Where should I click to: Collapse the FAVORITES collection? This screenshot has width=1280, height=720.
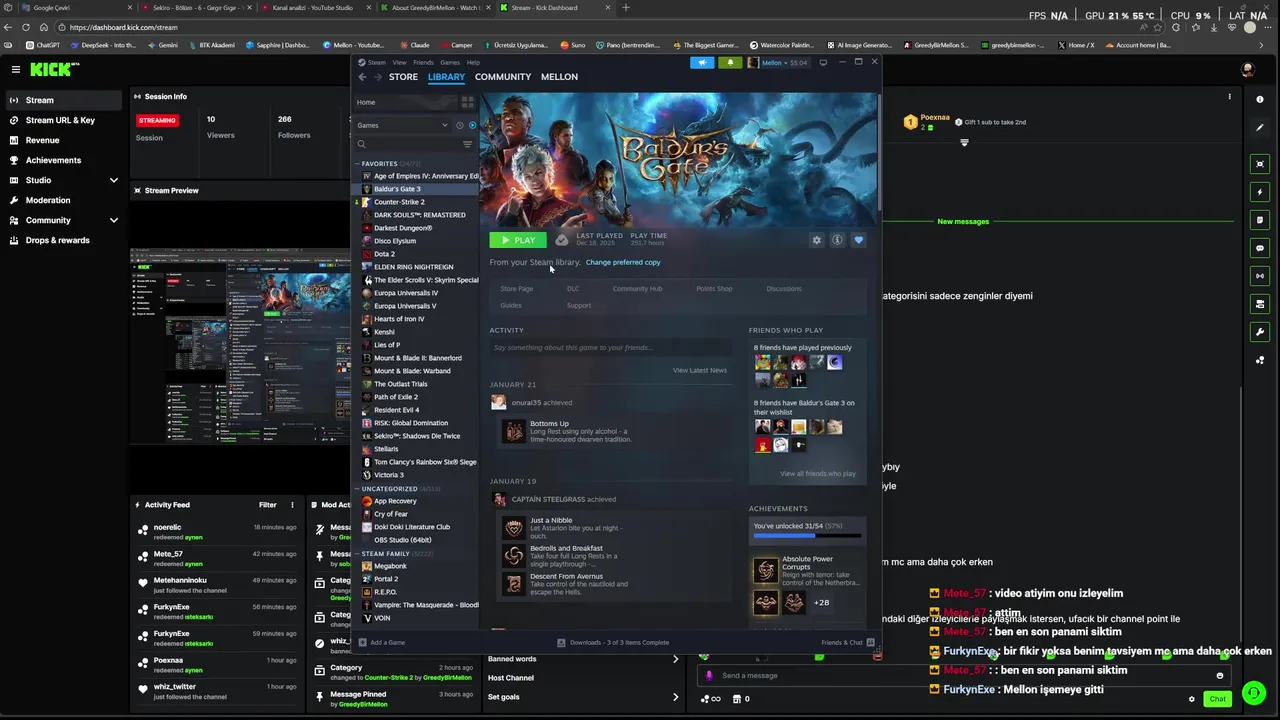coord(357,163)
